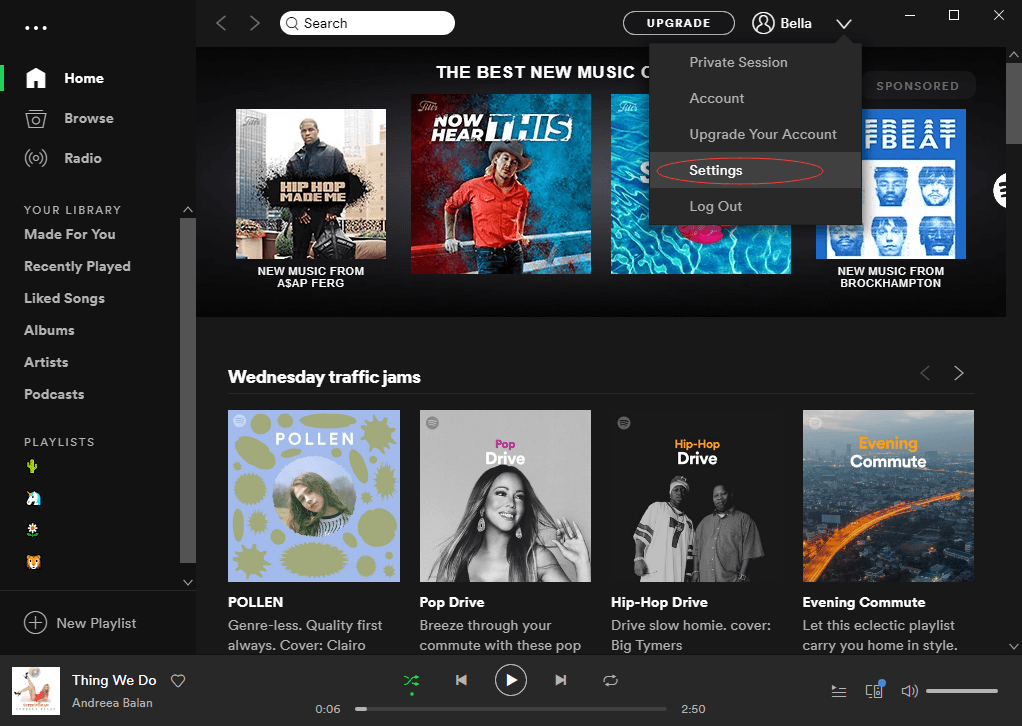Open the Evening Commute playlist cover
Image resolution: width=1022 pixels, height=726 pixels.
(x=888, y=495)
